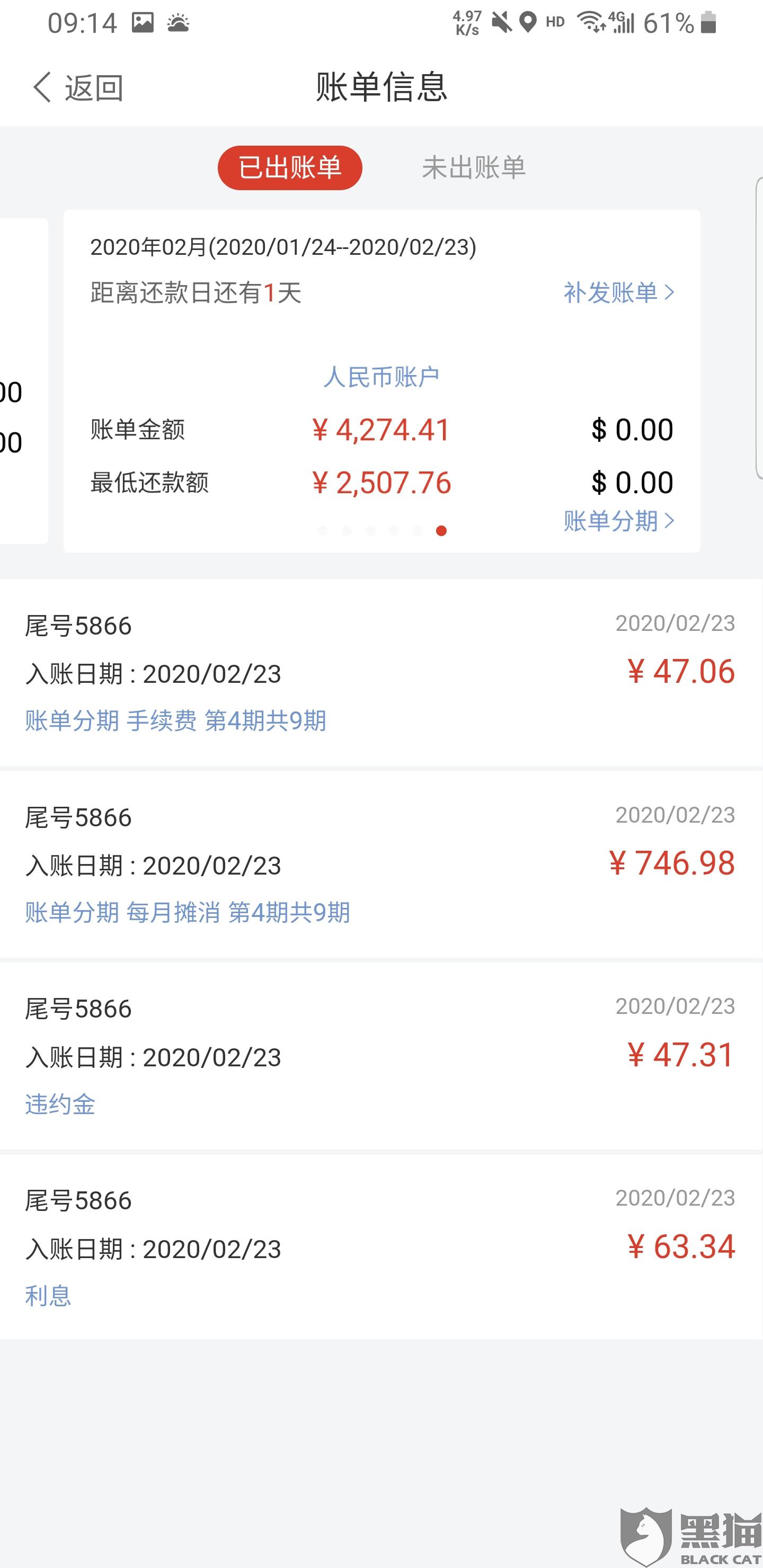Tap the Wi-Fi signal icon
The height and width of the screenshot is (1568, 763).
(x=591, y=23)
